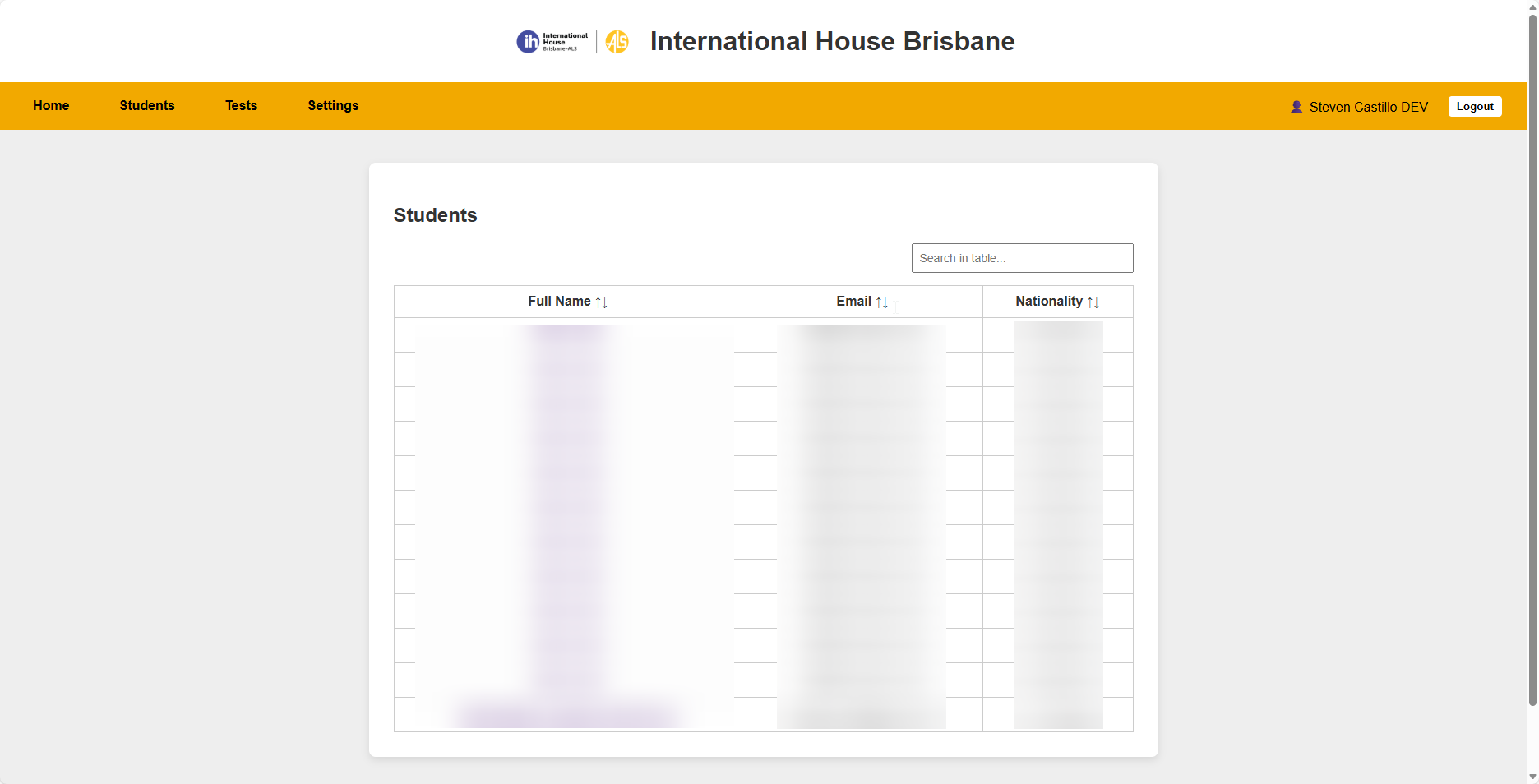Click the Nationality sort arrows icon
The height and width of the screenshot is (784, 1539).
point(1093,302)
